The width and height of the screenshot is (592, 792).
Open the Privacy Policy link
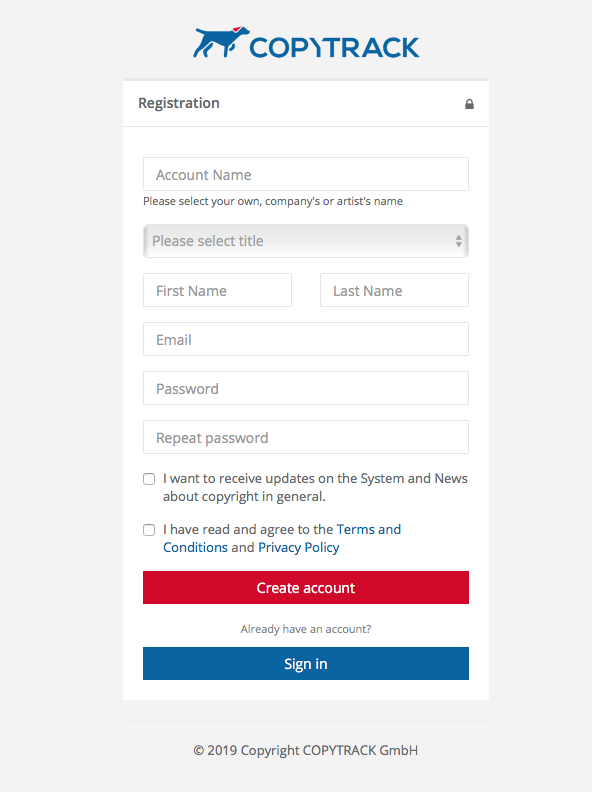299,548
